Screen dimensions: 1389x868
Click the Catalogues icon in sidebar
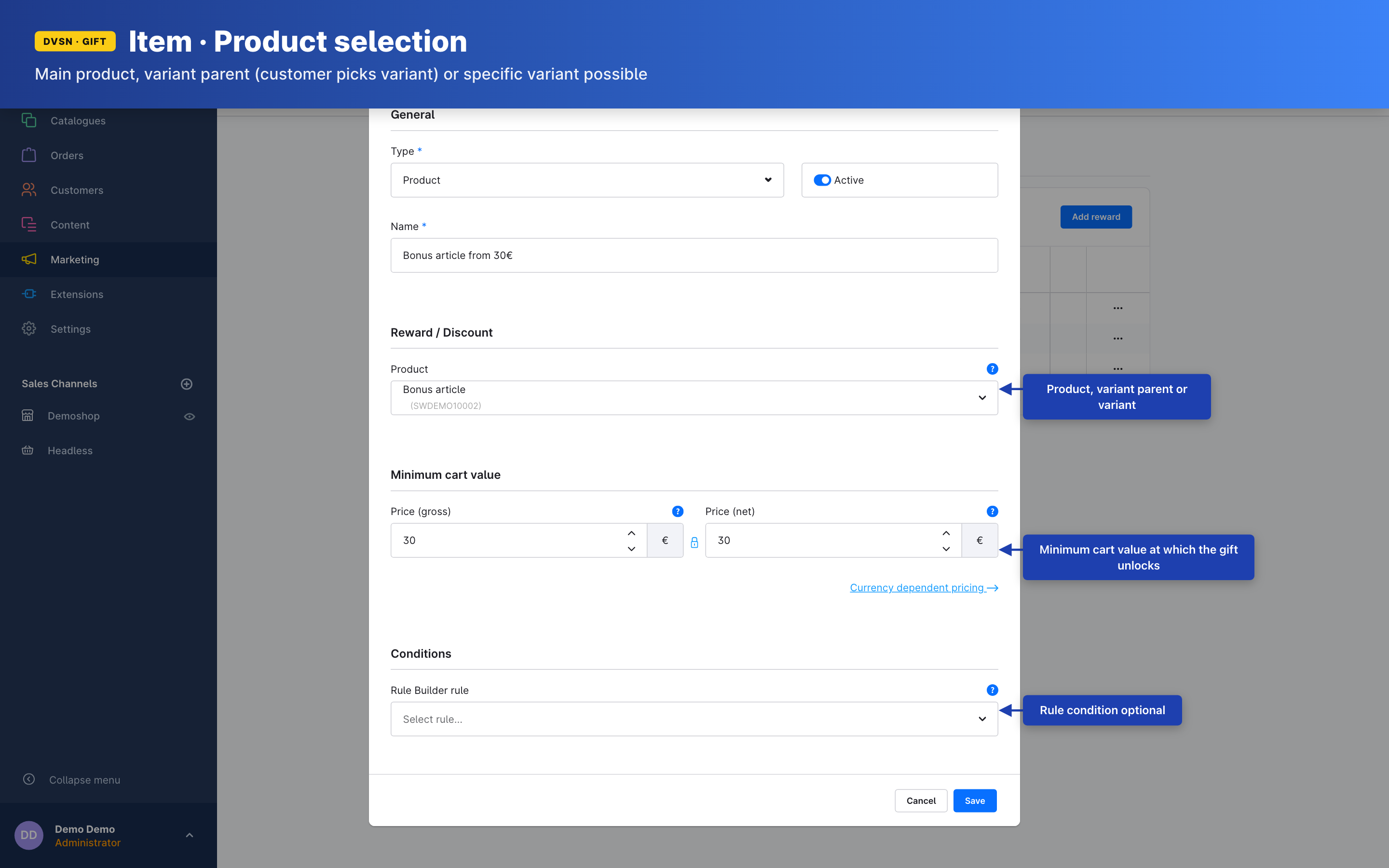click(x=29, y=121)
